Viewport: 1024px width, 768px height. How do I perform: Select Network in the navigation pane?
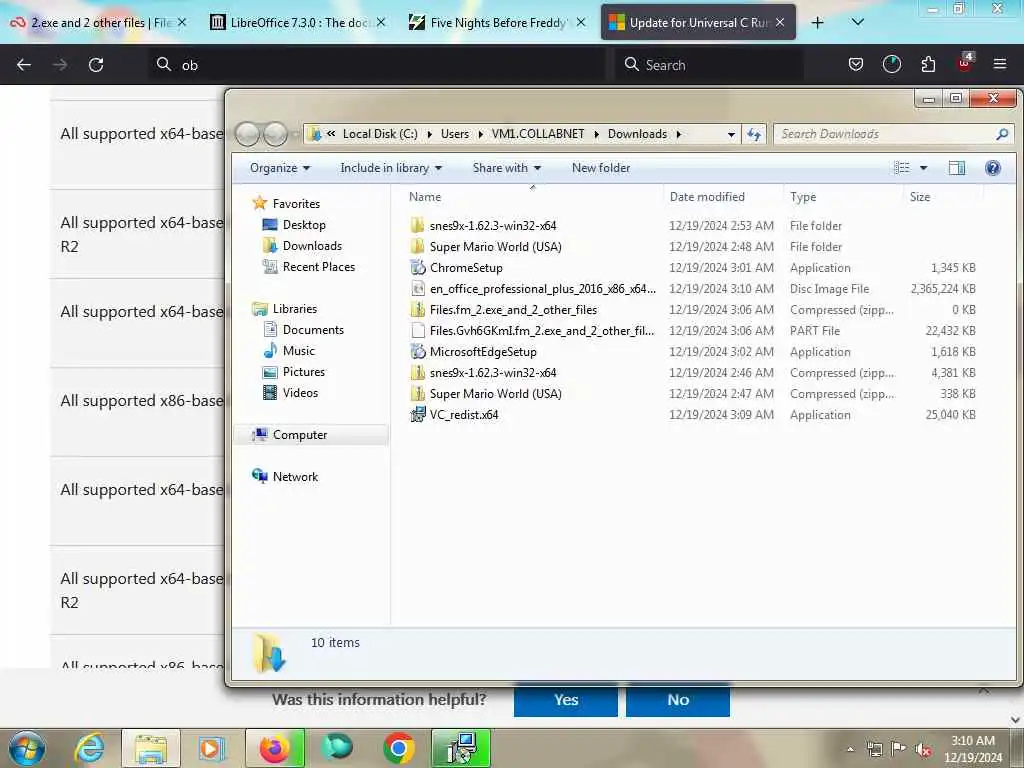(x=295, y=477)
